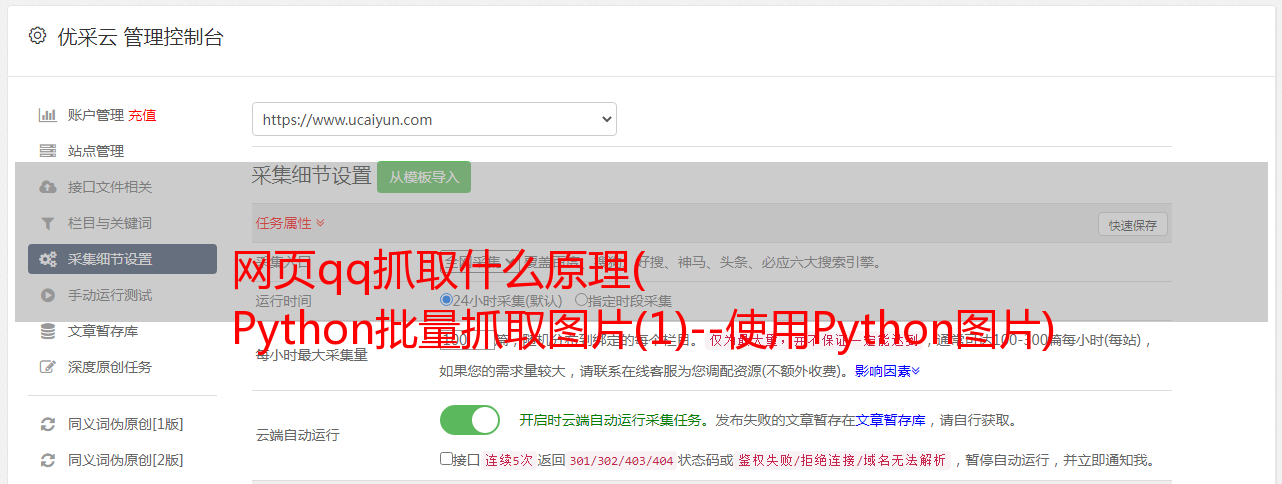The width and height of the screenshot is (1282, 484).
Task: Check the 接口 pause-on-failure checkbox
Action: point(446,460)
